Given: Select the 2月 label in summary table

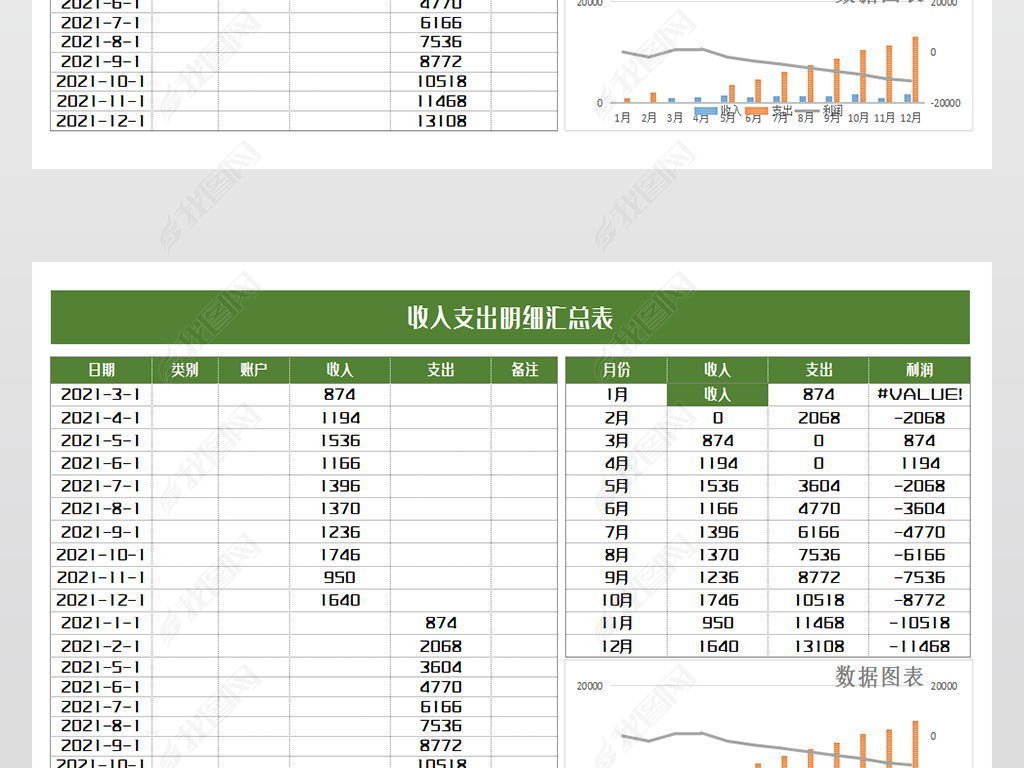Looking at the screenshot, I should point(616,418).
